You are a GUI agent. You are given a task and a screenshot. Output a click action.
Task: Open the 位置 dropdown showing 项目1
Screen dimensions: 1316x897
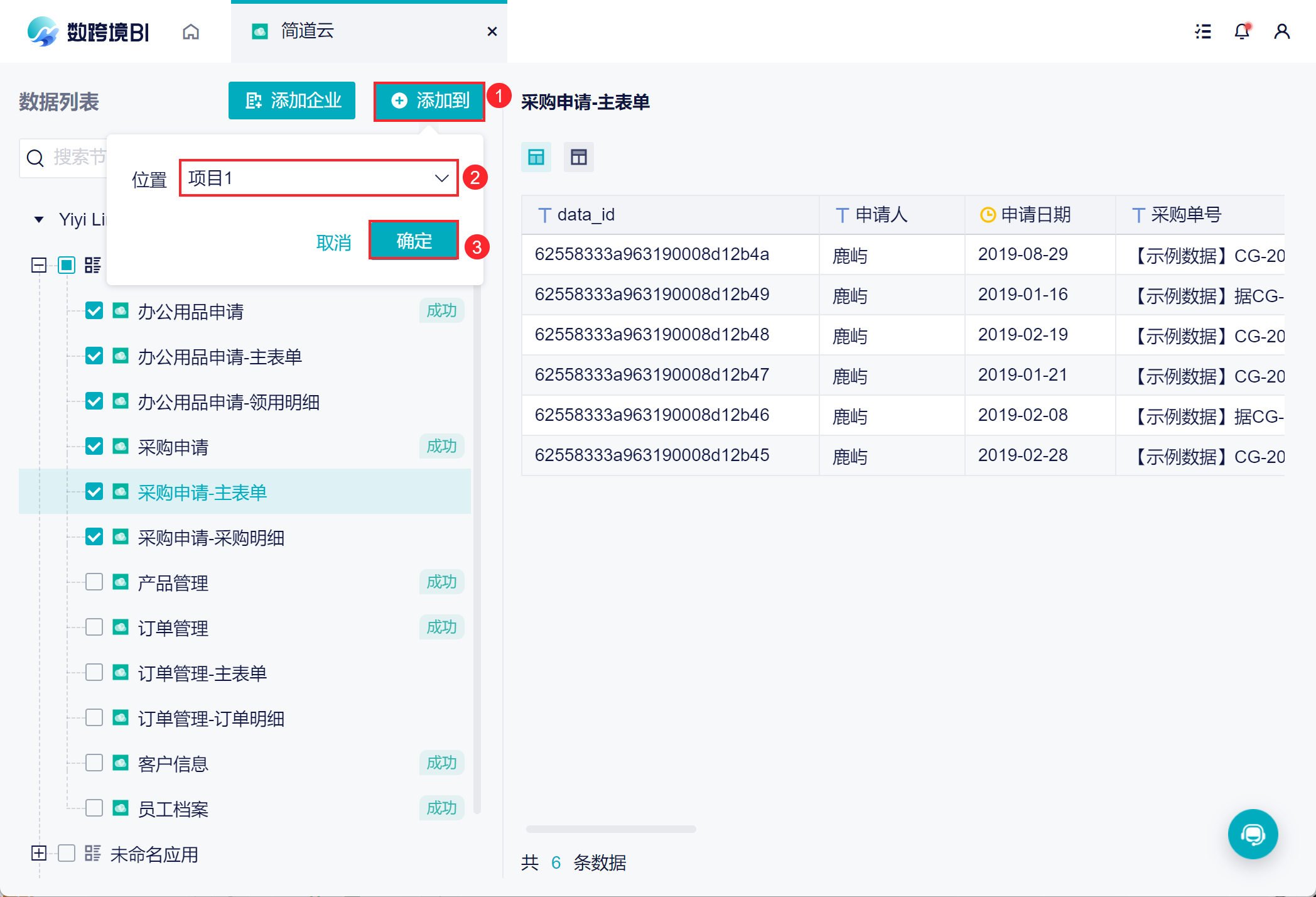[318, 178]
